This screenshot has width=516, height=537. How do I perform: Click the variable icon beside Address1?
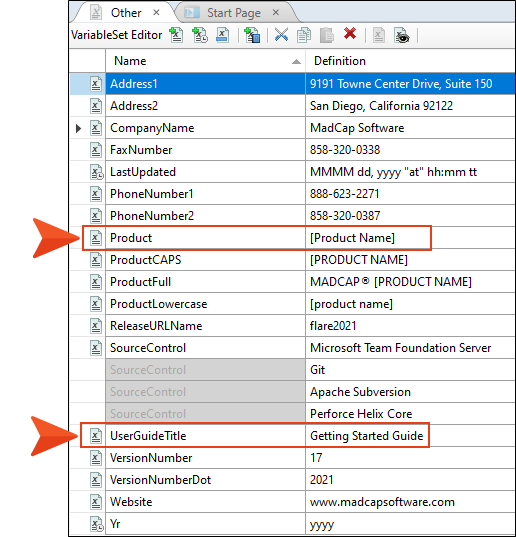click(x=96, y=84)
